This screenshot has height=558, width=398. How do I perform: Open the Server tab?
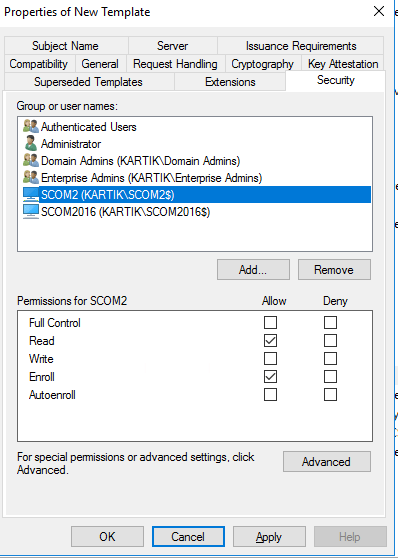coord(173,46)
